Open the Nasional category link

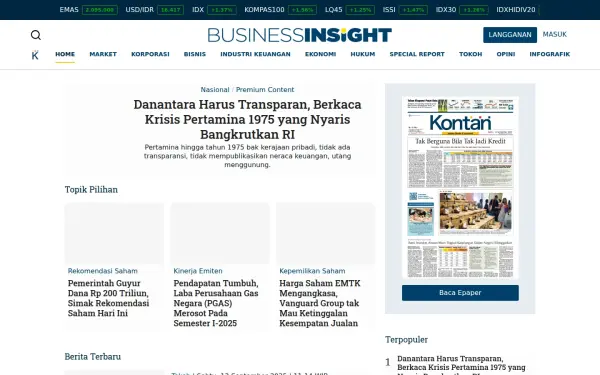click(x=215, y=90)
